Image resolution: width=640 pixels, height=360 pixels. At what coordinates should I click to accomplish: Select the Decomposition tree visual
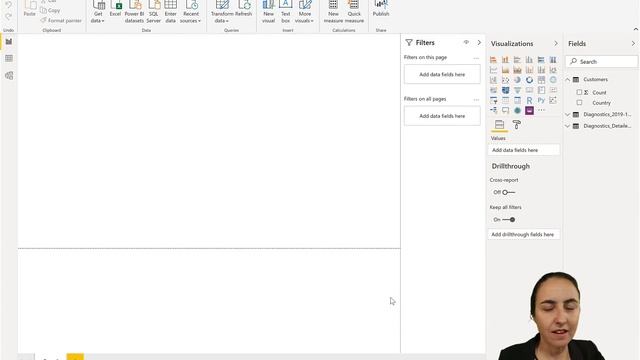click(493, 111)
